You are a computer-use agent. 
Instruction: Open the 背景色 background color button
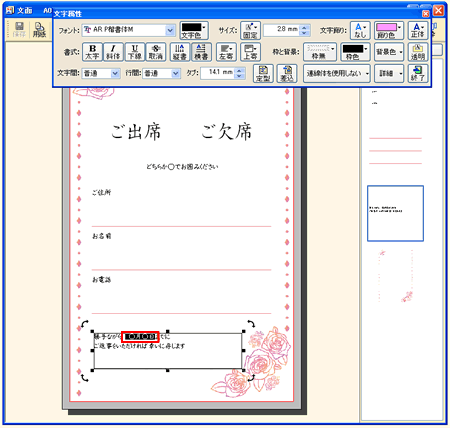point(389,52)
